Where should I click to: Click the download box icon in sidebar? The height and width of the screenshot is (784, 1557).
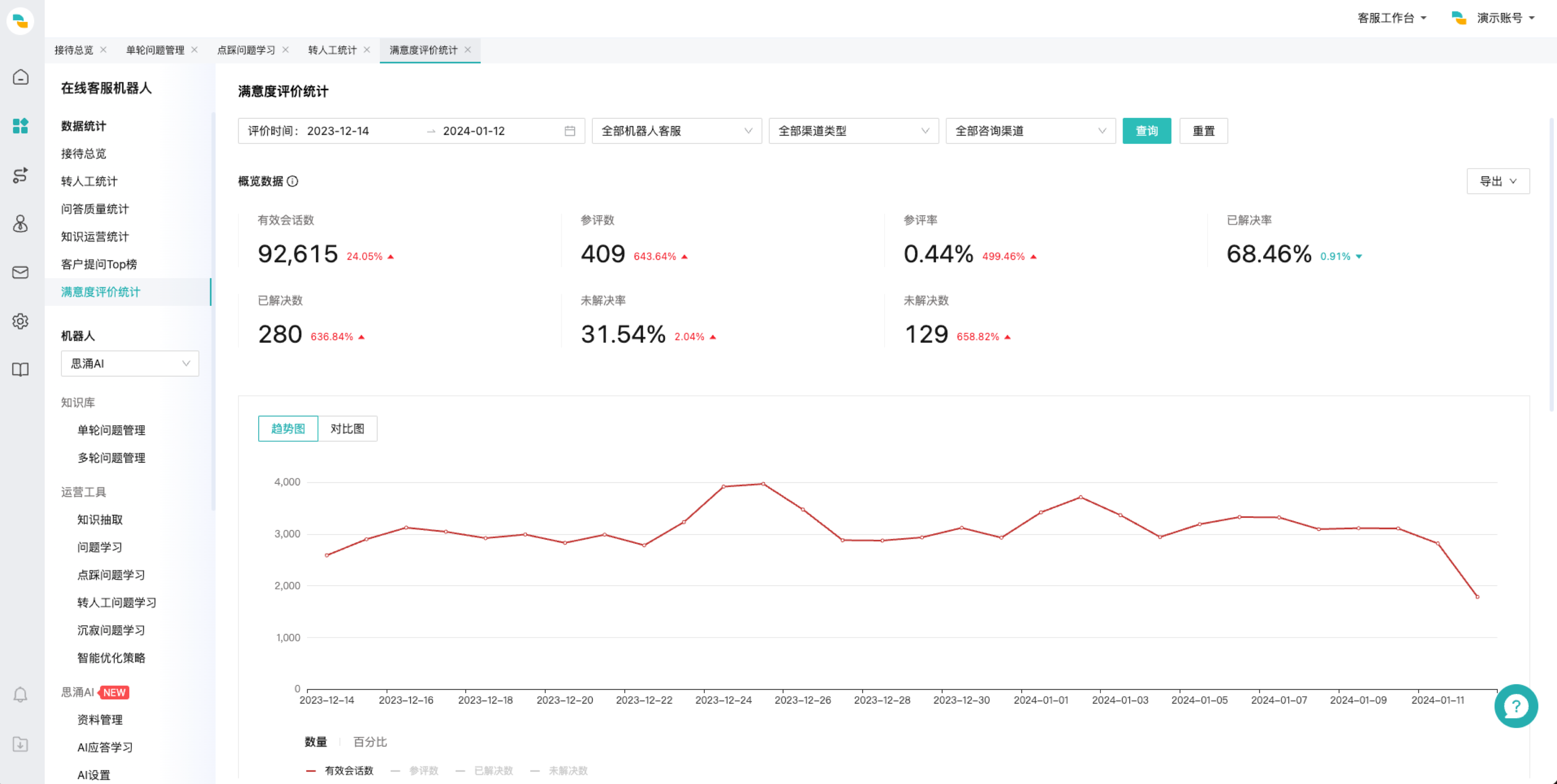pos(21,744)
